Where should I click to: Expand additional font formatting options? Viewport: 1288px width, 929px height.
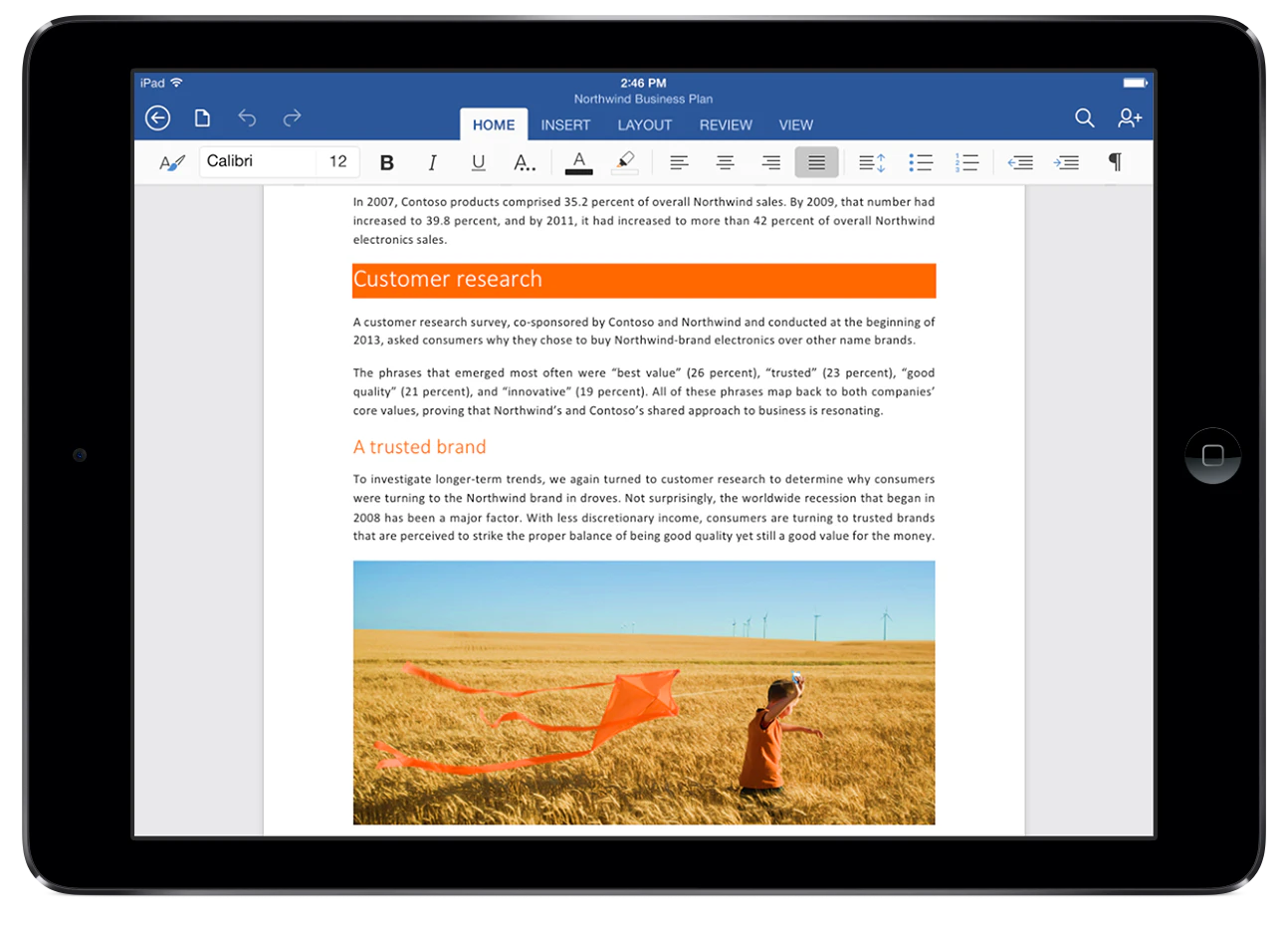[x=525, y=161]
